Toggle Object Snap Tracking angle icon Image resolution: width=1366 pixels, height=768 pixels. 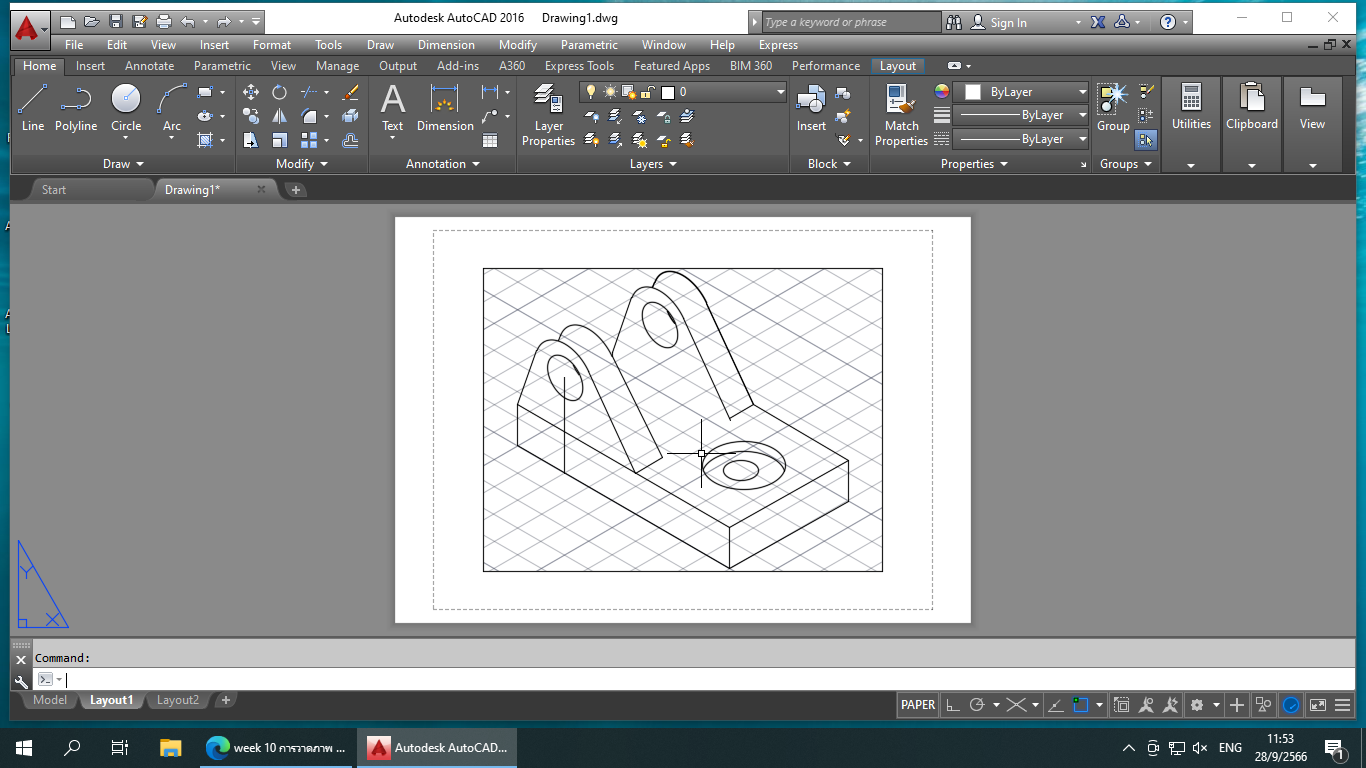[1055, 705]
